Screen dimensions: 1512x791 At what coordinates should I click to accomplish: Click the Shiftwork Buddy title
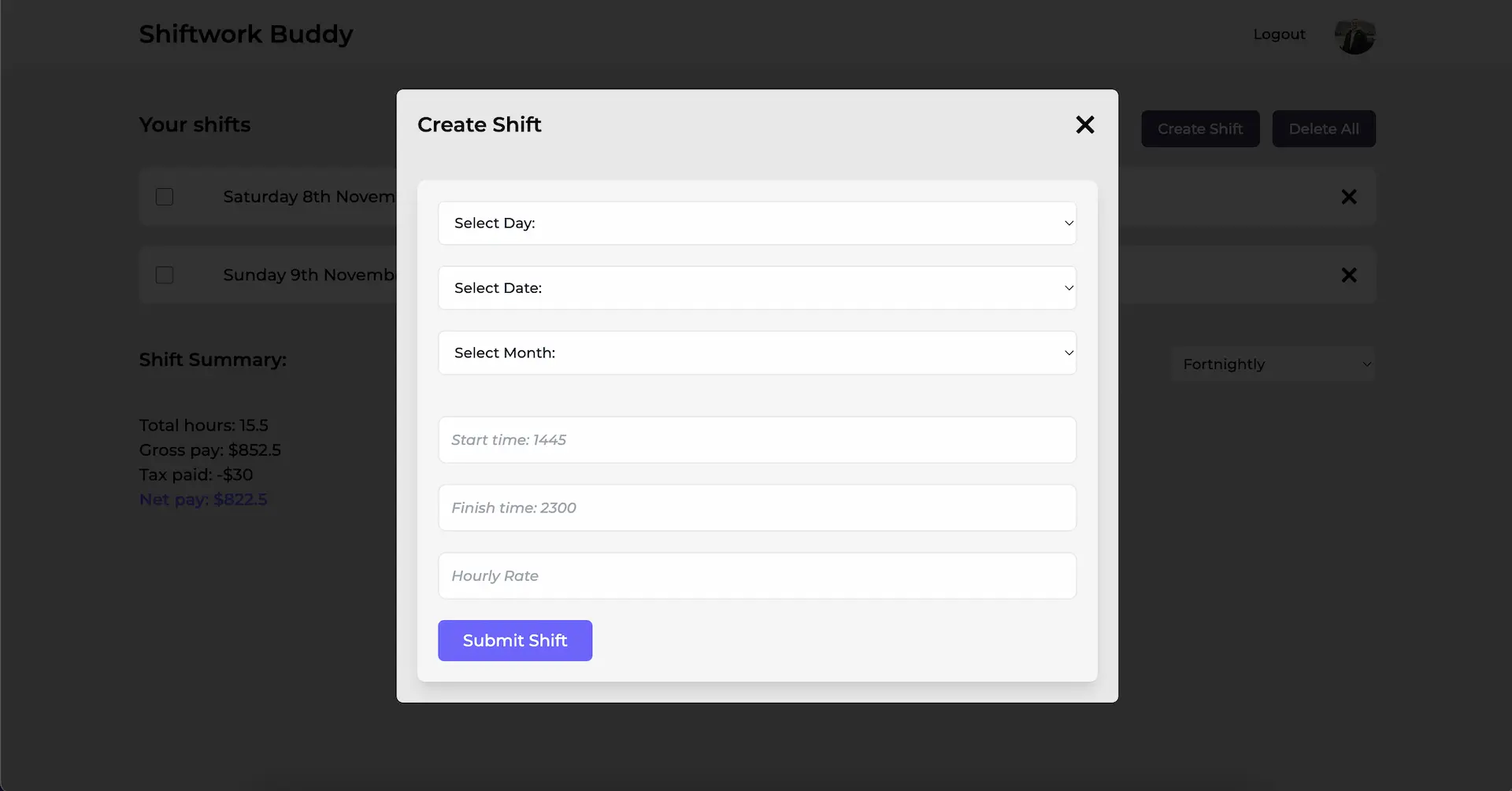pos(246,35)
